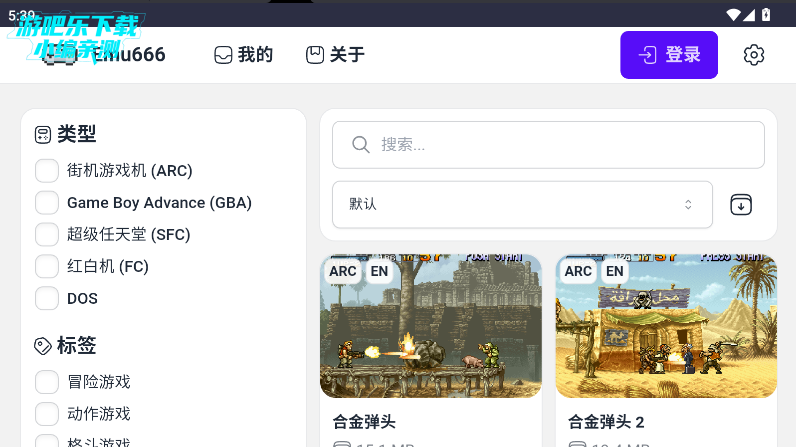Select the 超级任天堂 (SFC) checkbox
The height and width of the screenshot is (447, 796).
tap(47, 234)
